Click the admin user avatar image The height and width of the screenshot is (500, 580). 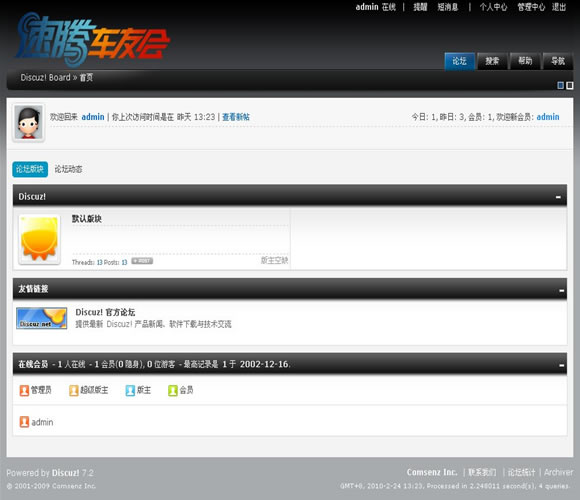[28, 122]
